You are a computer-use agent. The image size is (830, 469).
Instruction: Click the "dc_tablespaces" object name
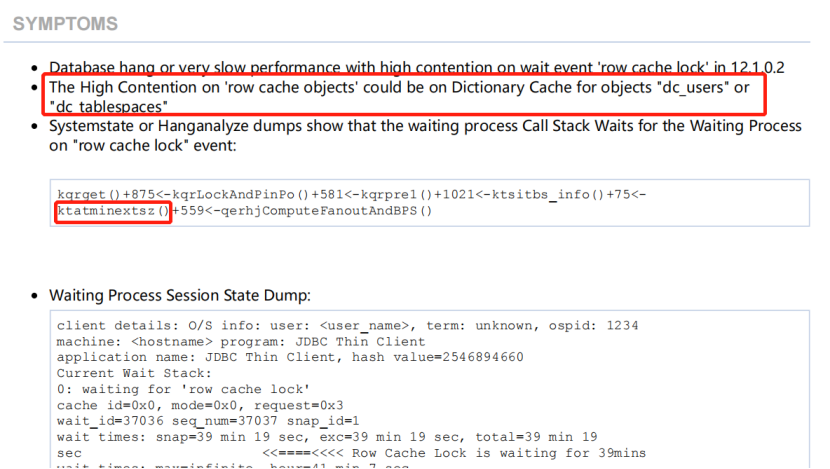pos(108,106)
